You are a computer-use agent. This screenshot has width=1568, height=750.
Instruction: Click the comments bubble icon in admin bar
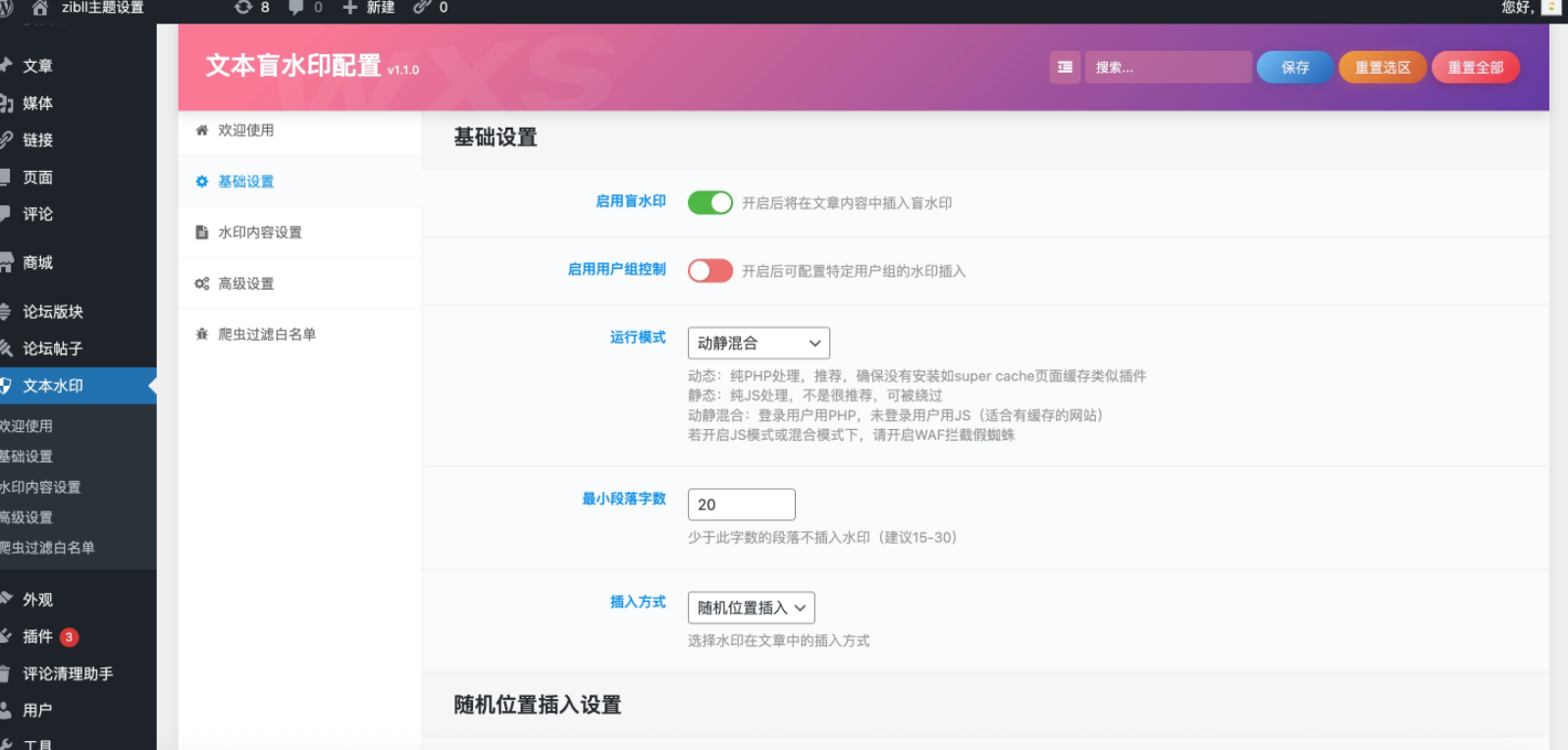point(296,8)
